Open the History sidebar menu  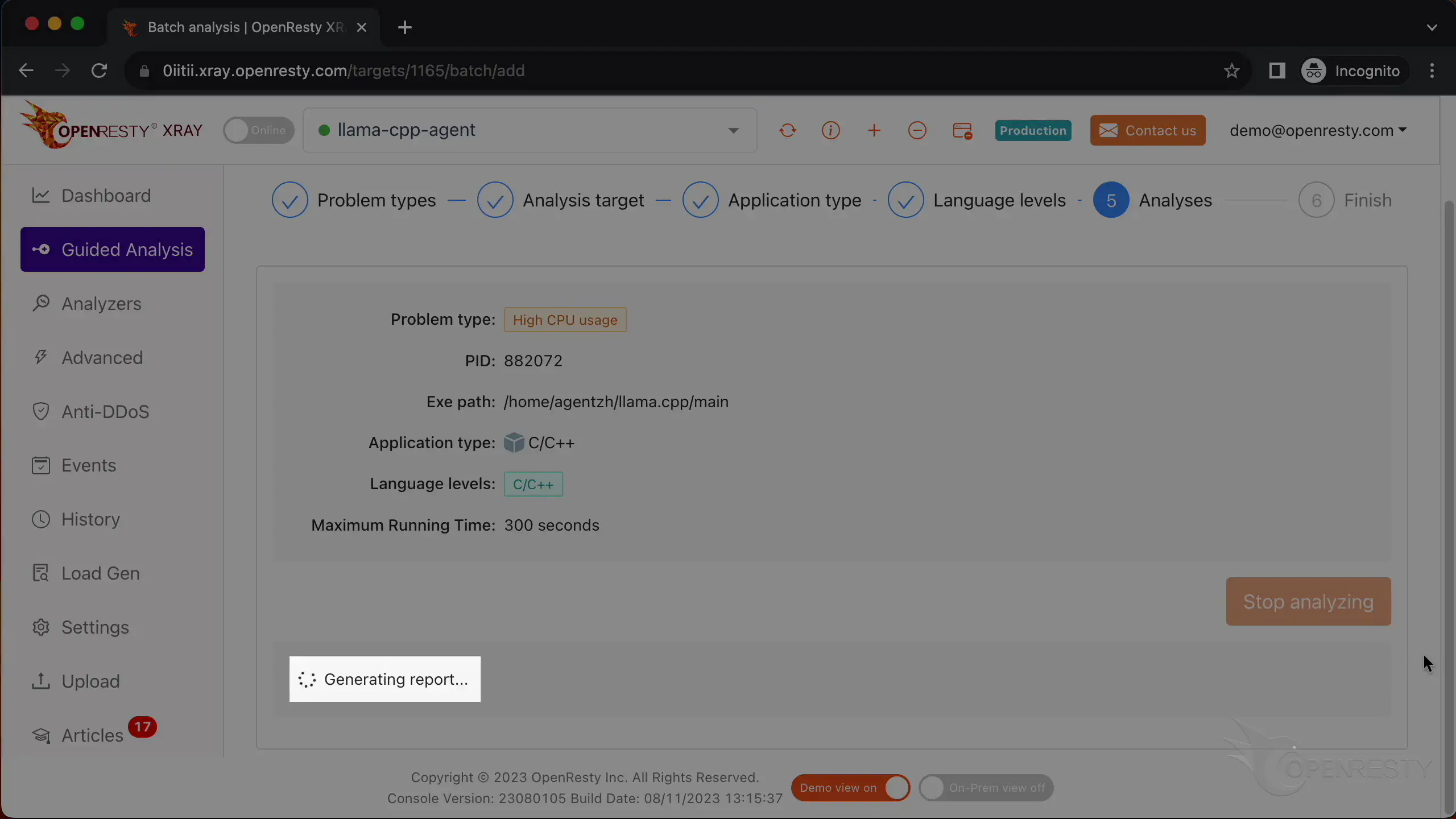(90, 519)
